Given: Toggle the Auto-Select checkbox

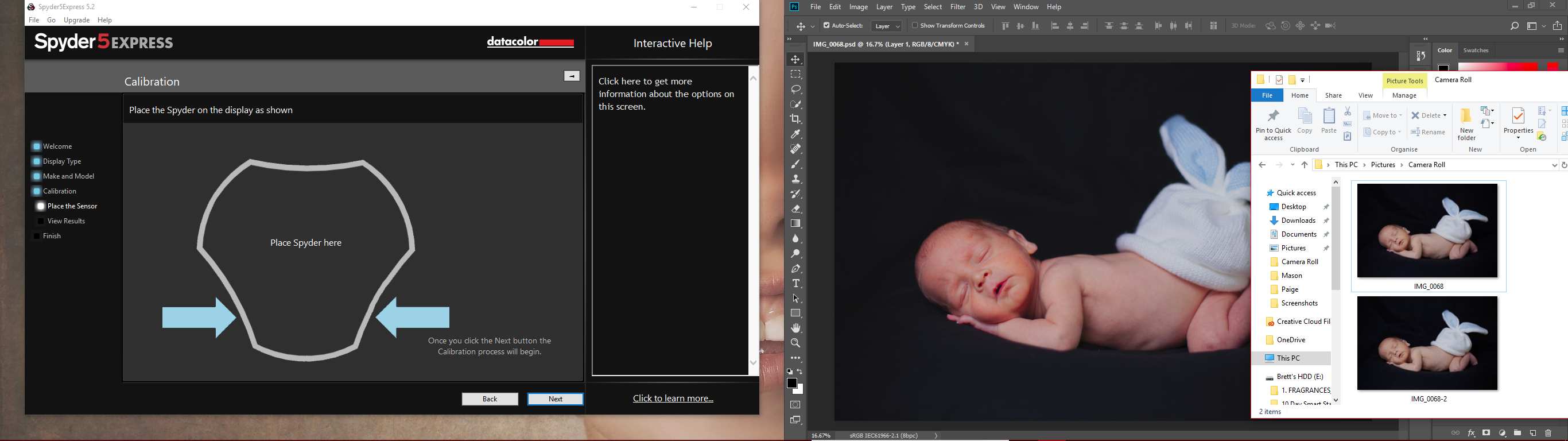Looking at the screenshot, I should coord(826,26).
